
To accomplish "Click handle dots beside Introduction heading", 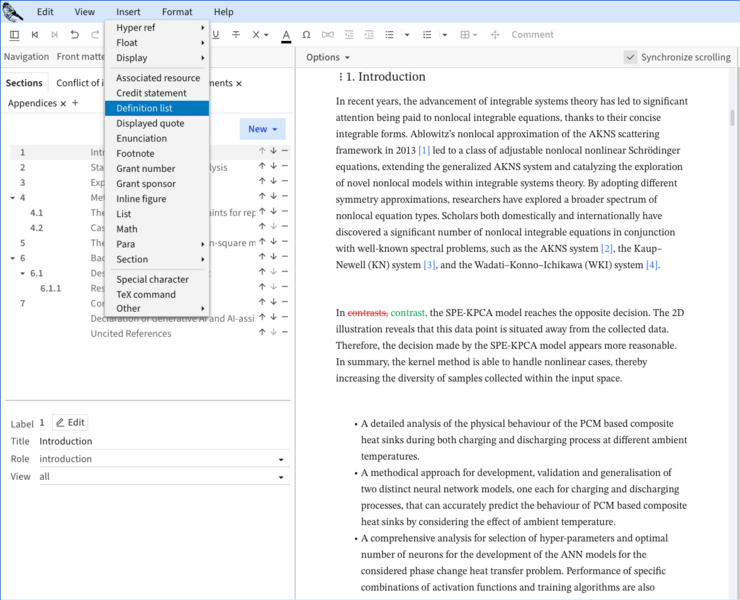I will pos(340,76).
